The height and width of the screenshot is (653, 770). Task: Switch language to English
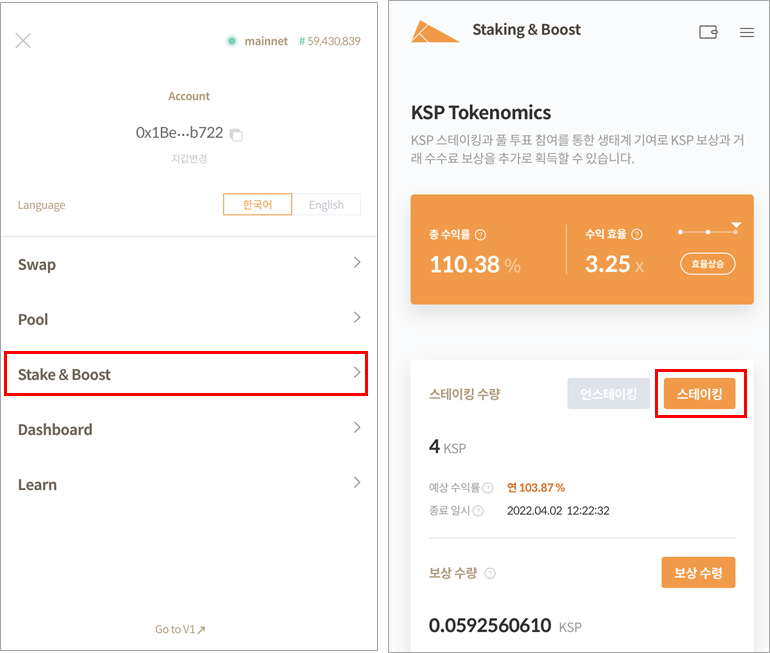326,204
